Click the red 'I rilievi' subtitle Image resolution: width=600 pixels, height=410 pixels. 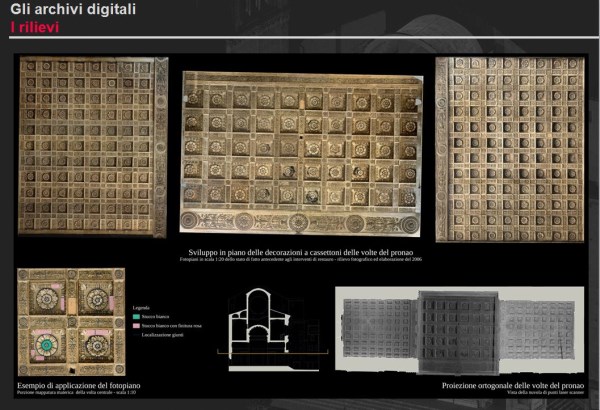34,27
